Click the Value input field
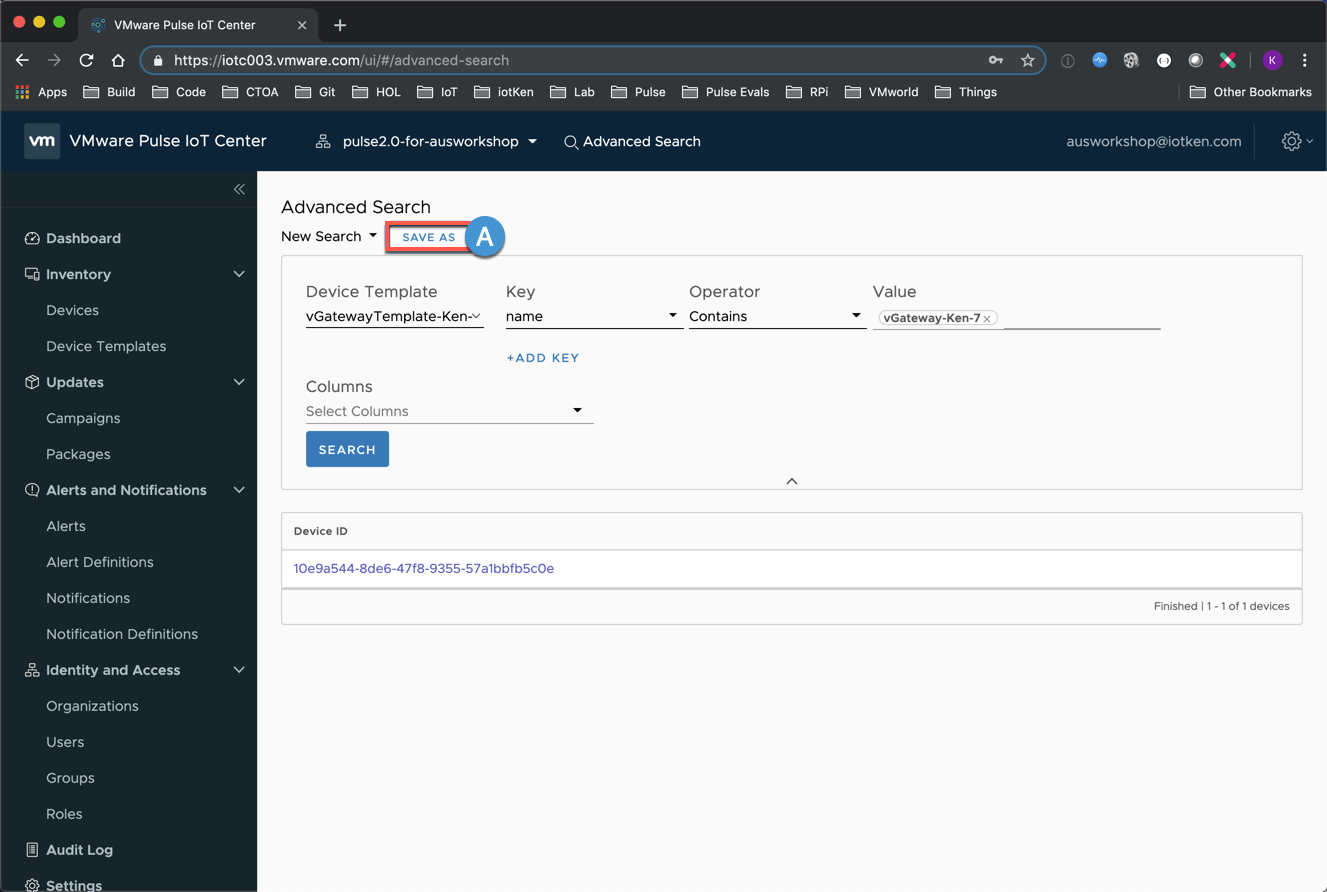1327x892 pixels. [x=1080, y=317]
